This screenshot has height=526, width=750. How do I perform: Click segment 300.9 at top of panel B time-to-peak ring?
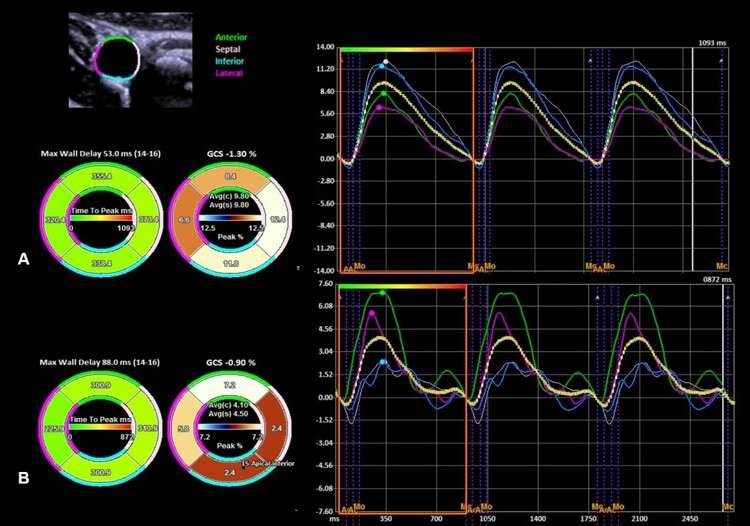[x=98, y=384]
